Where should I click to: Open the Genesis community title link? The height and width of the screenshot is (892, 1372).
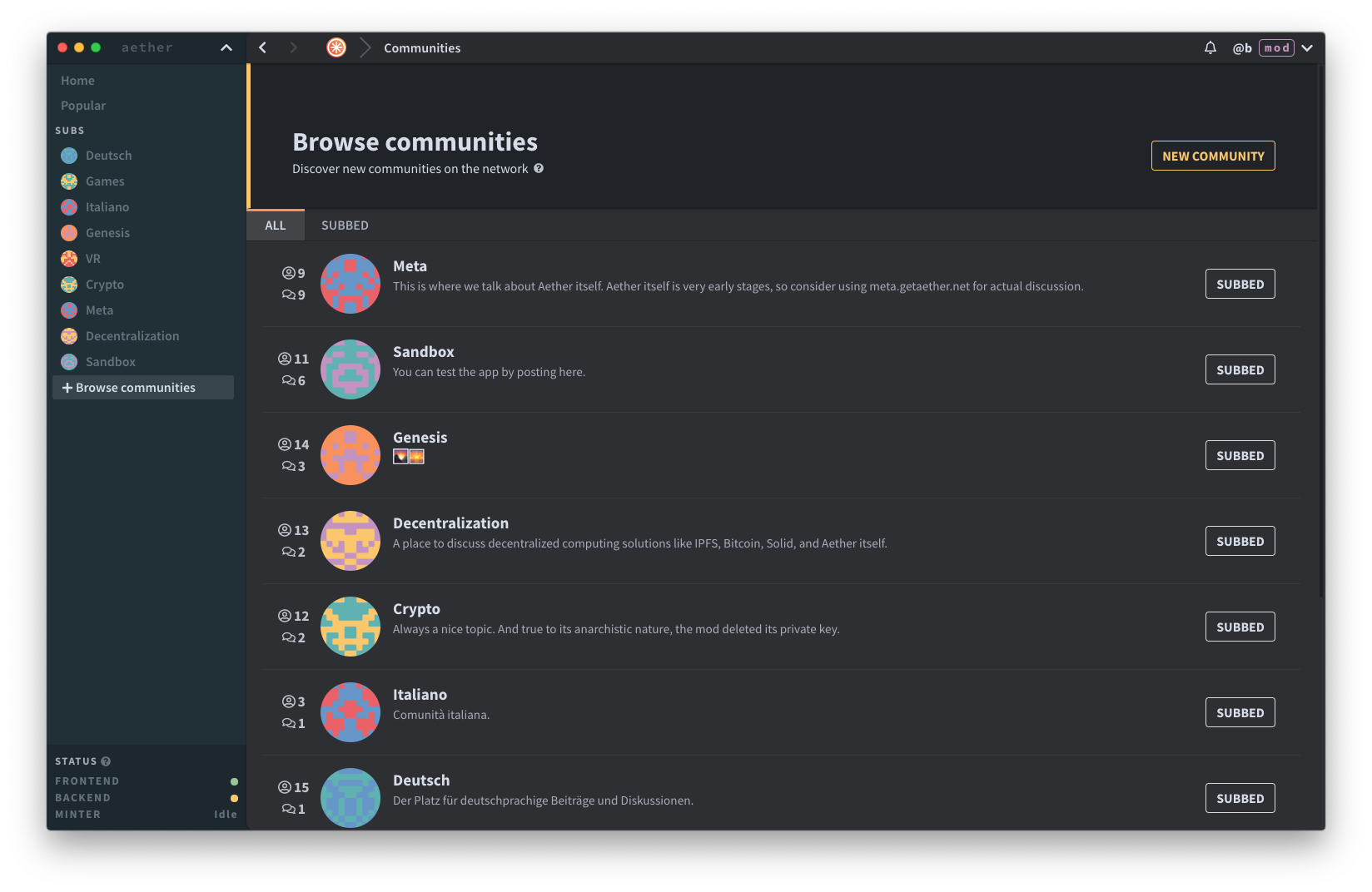click(420, 438)
